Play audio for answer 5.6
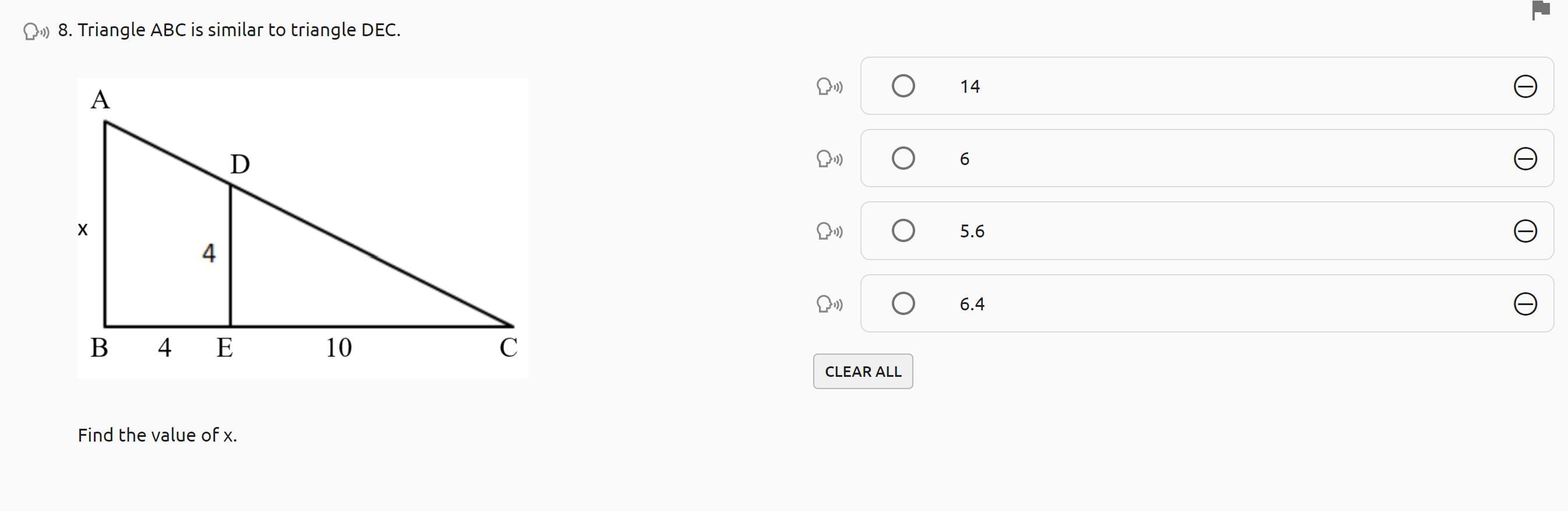This screenshot has height=511, width=1568. coord(829,232)
